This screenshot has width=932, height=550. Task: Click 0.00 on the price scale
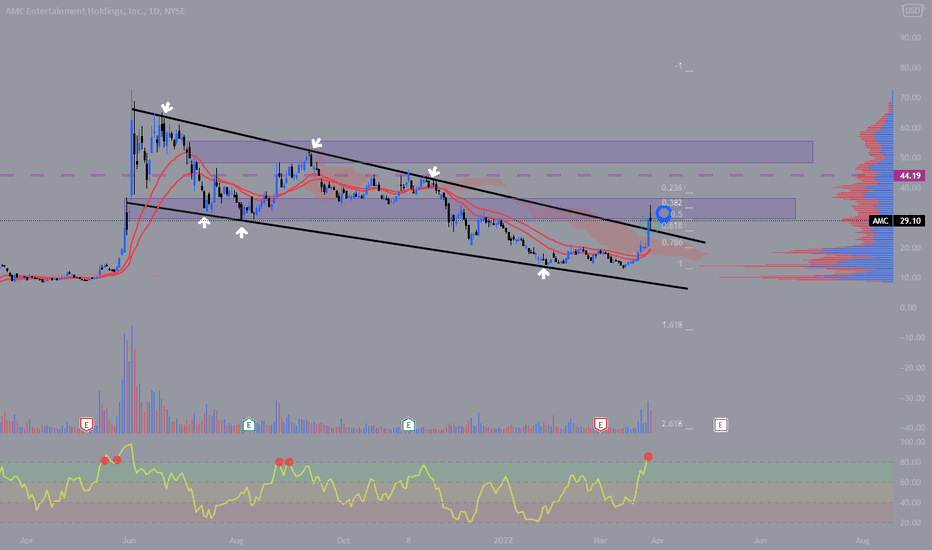pos(908,308)
